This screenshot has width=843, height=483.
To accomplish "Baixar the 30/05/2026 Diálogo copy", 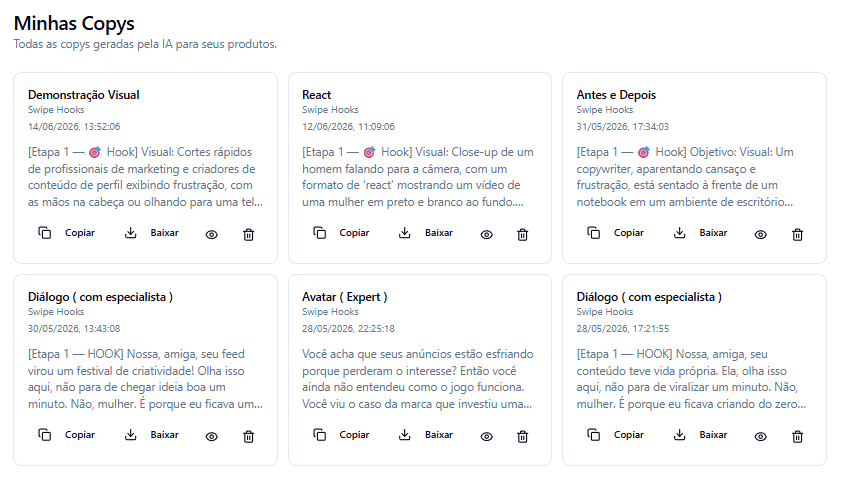I will 153,435.
